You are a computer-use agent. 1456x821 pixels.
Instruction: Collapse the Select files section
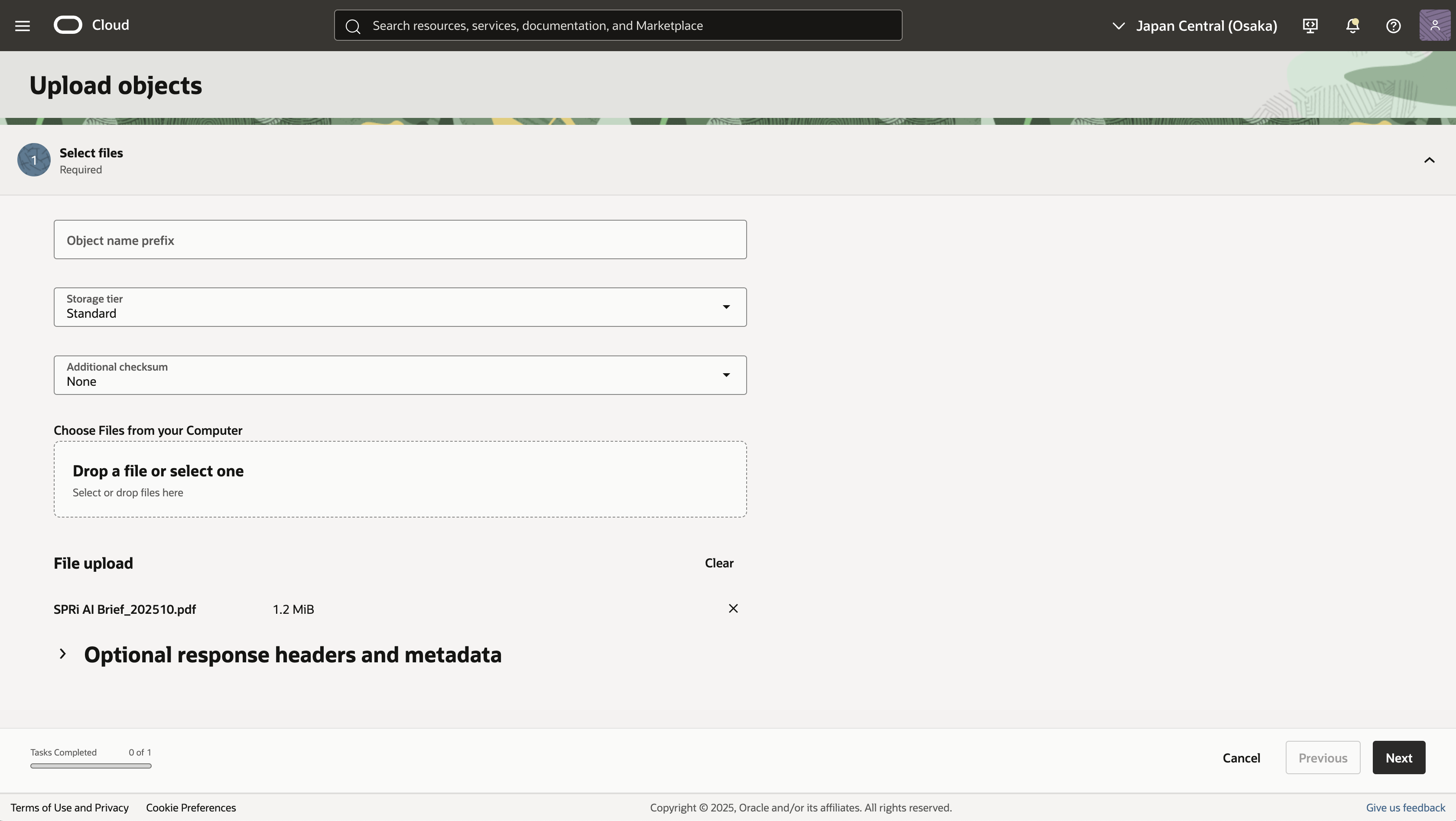pyautogui.click(x=1429, y=160)
